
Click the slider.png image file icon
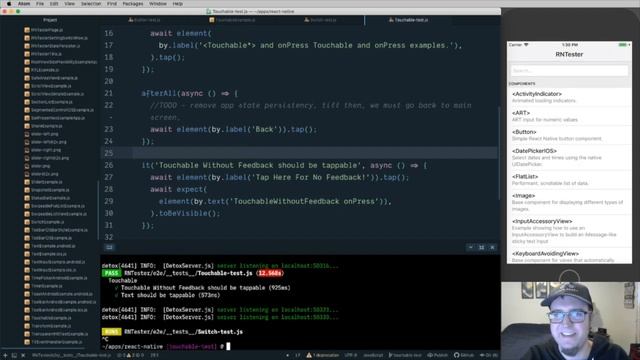[27, 166]
